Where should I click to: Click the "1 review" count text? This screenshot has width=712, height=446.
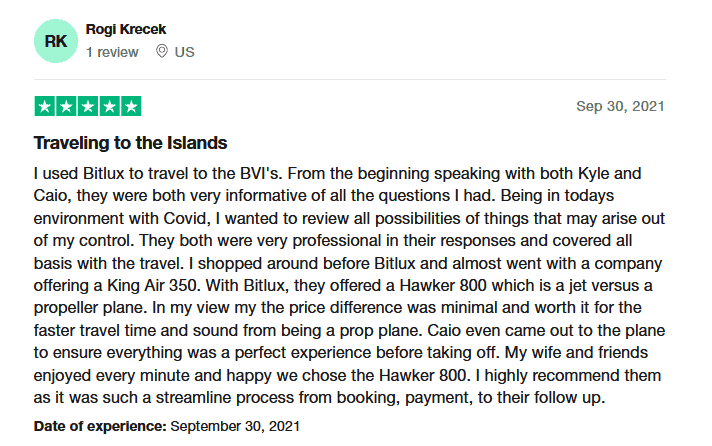point(112,52)
